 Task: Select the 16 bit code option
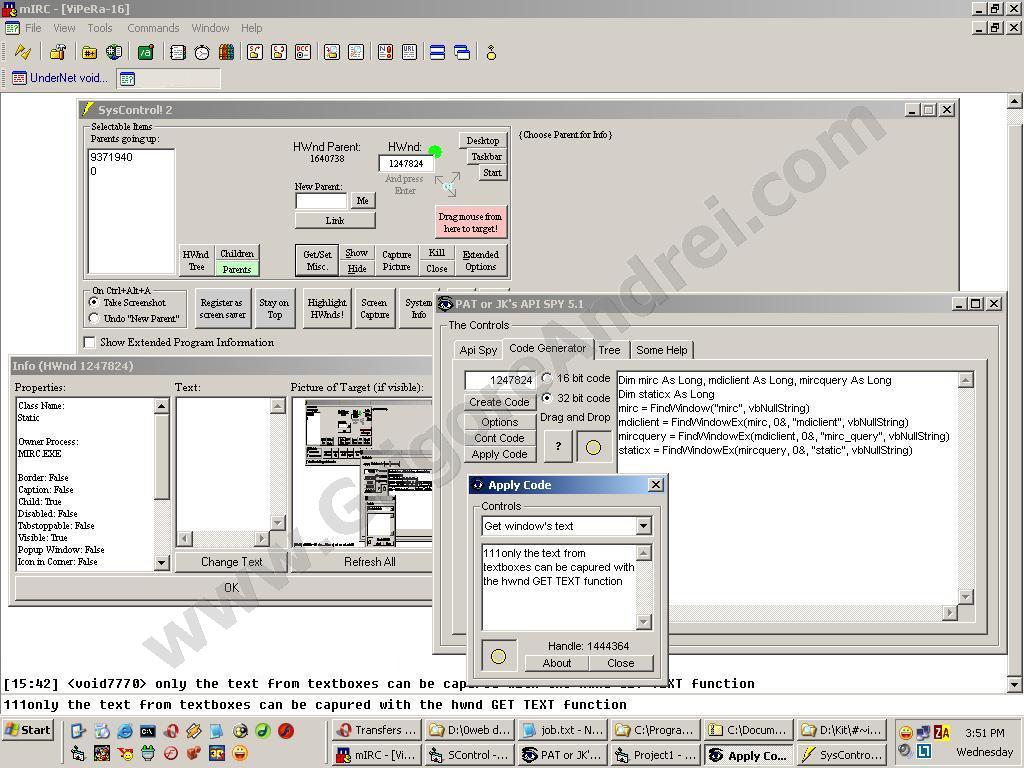click(x=547, y=378)
